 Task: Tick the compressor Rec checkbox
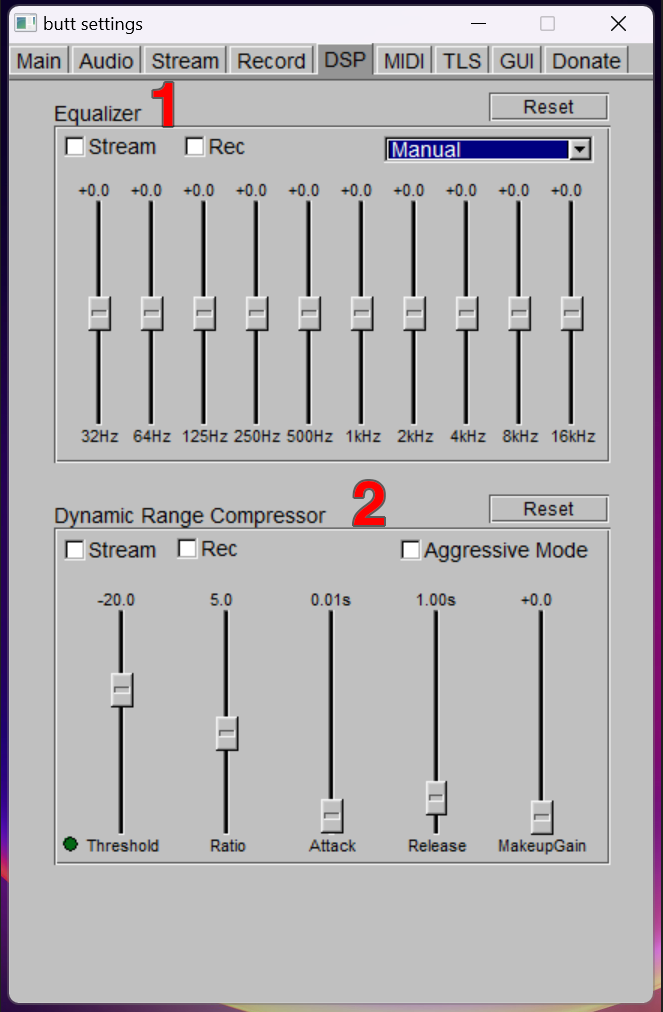tap(187, 549)
